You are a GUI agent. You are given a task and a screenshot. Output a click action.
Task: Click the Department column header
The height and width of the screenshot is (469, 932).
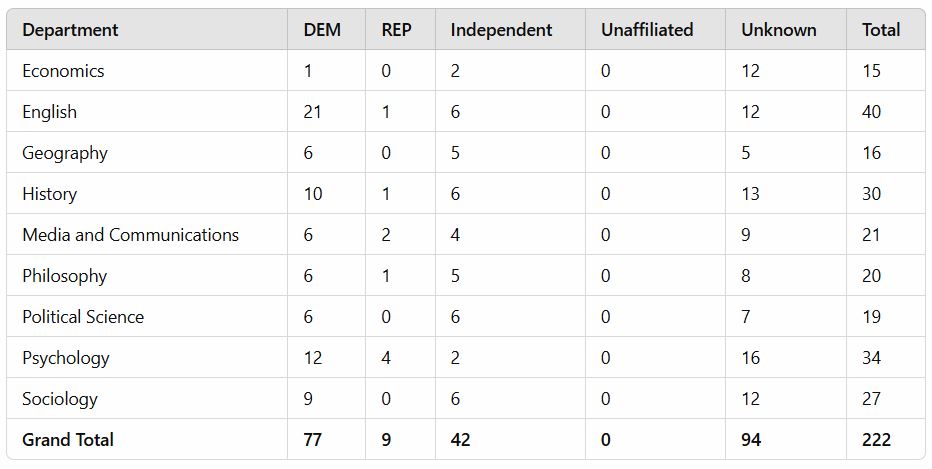70,30
